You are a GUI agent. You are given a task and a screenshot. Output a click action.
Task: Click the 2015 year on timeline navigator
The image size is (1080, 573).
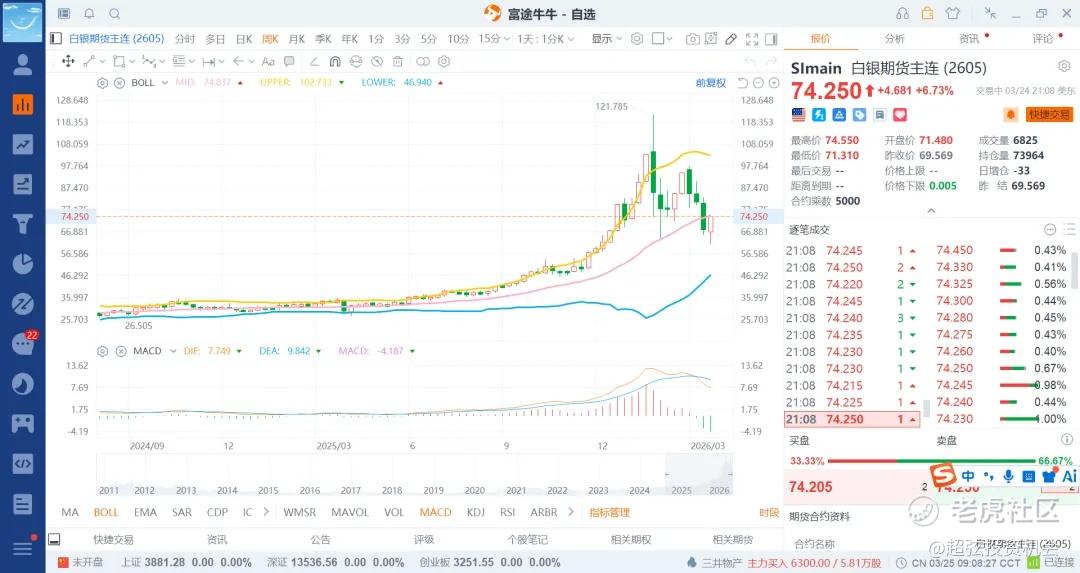coord(268,490)
